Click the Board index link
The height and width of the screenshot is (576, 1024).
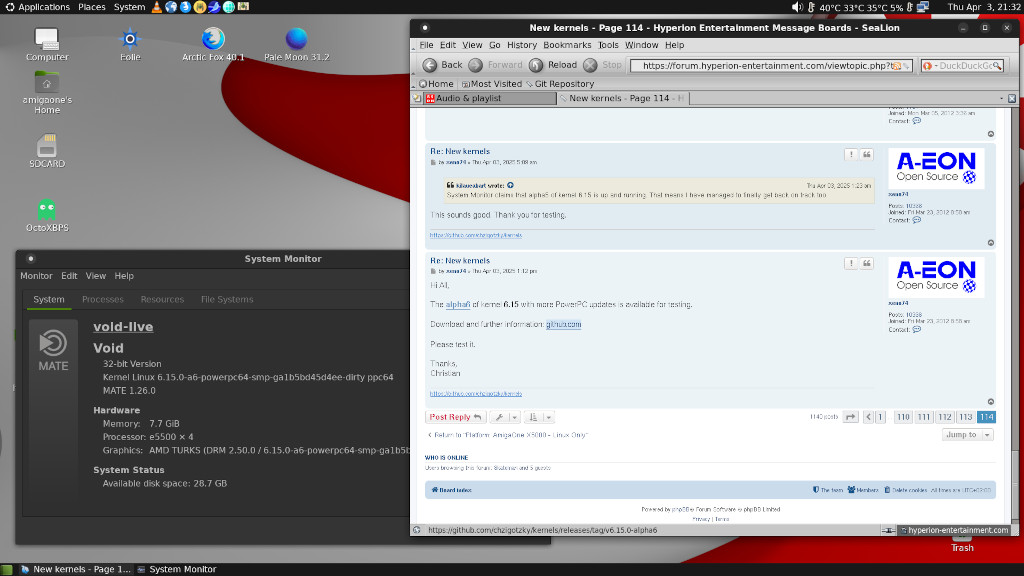click(451, 490)
